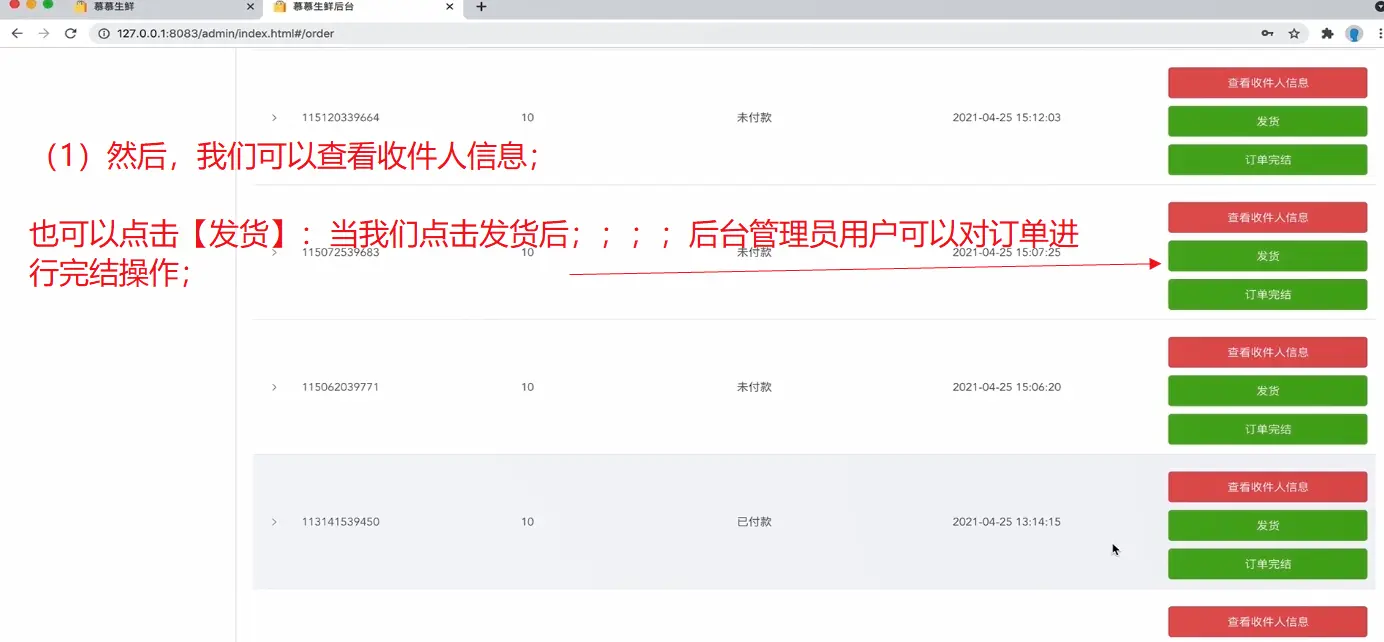Select order number 115120339664

341,118
